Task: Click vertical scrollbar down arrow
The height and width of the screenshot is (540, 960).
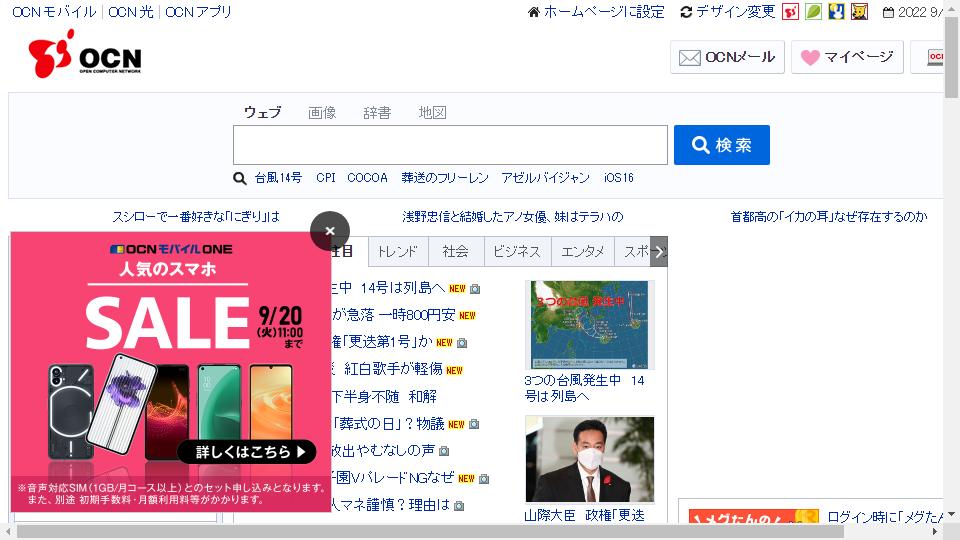Action: [x=951, y=514]
